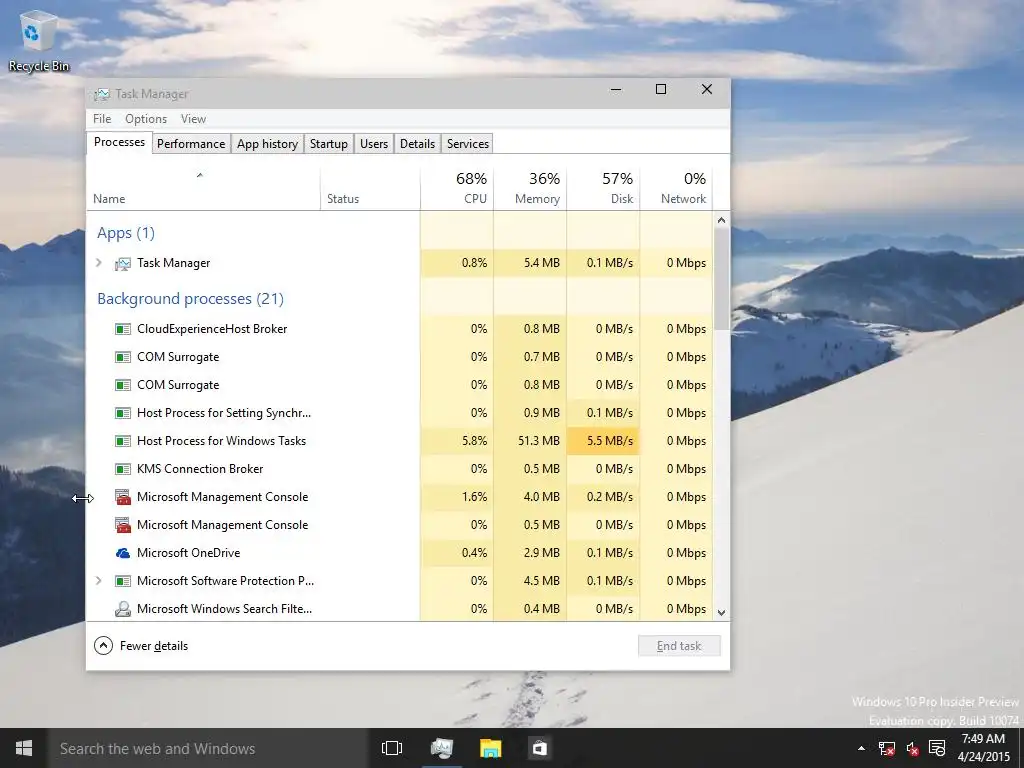Image resolution: width=1024 pixels, height=768 pixels.
Task: Click the Microsoft Software Protection P... icon
Action: point(123,581)
